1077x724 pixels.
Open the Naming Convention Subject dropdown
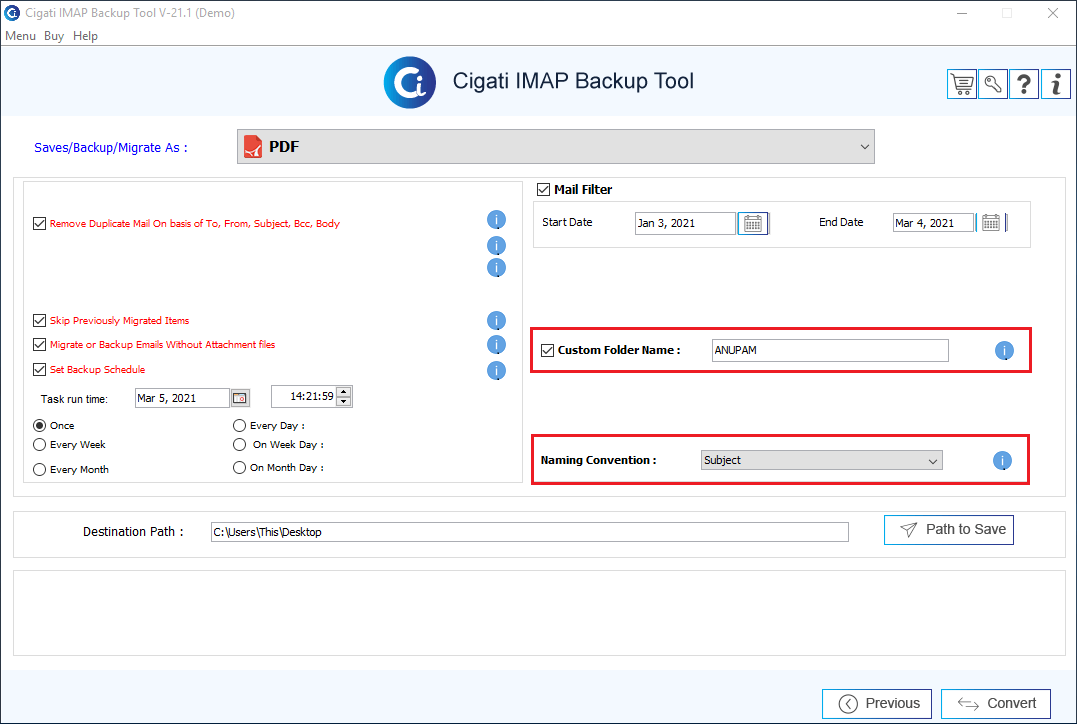pyautogui.click(x=821, y=460)
